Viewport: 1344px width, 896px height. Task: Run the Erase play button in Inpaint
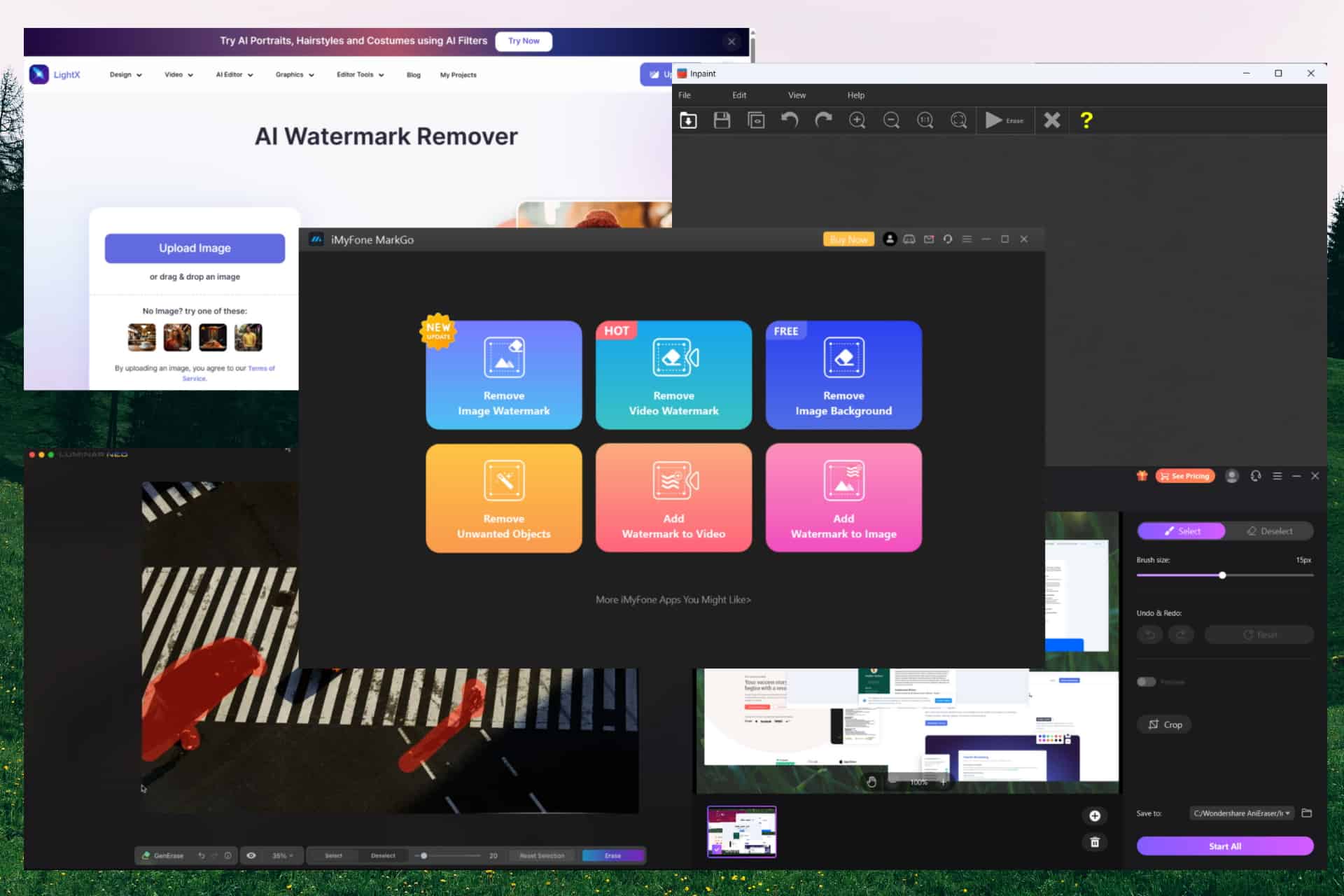pos(1004,120)
